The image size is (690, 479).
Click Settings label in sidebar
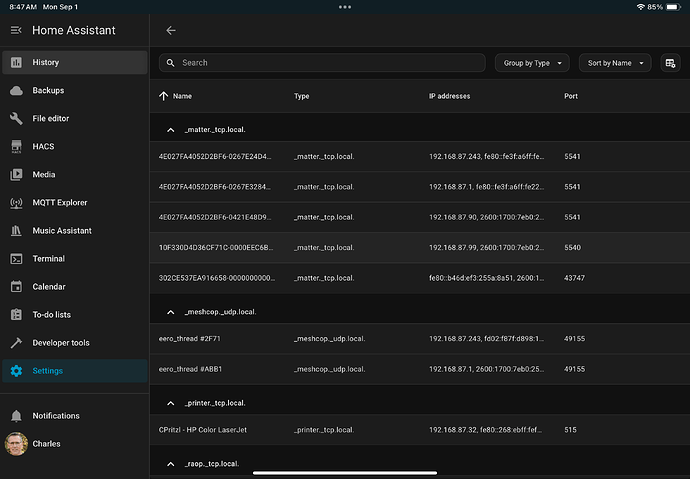pyautogui.click(x=48, y=371)
